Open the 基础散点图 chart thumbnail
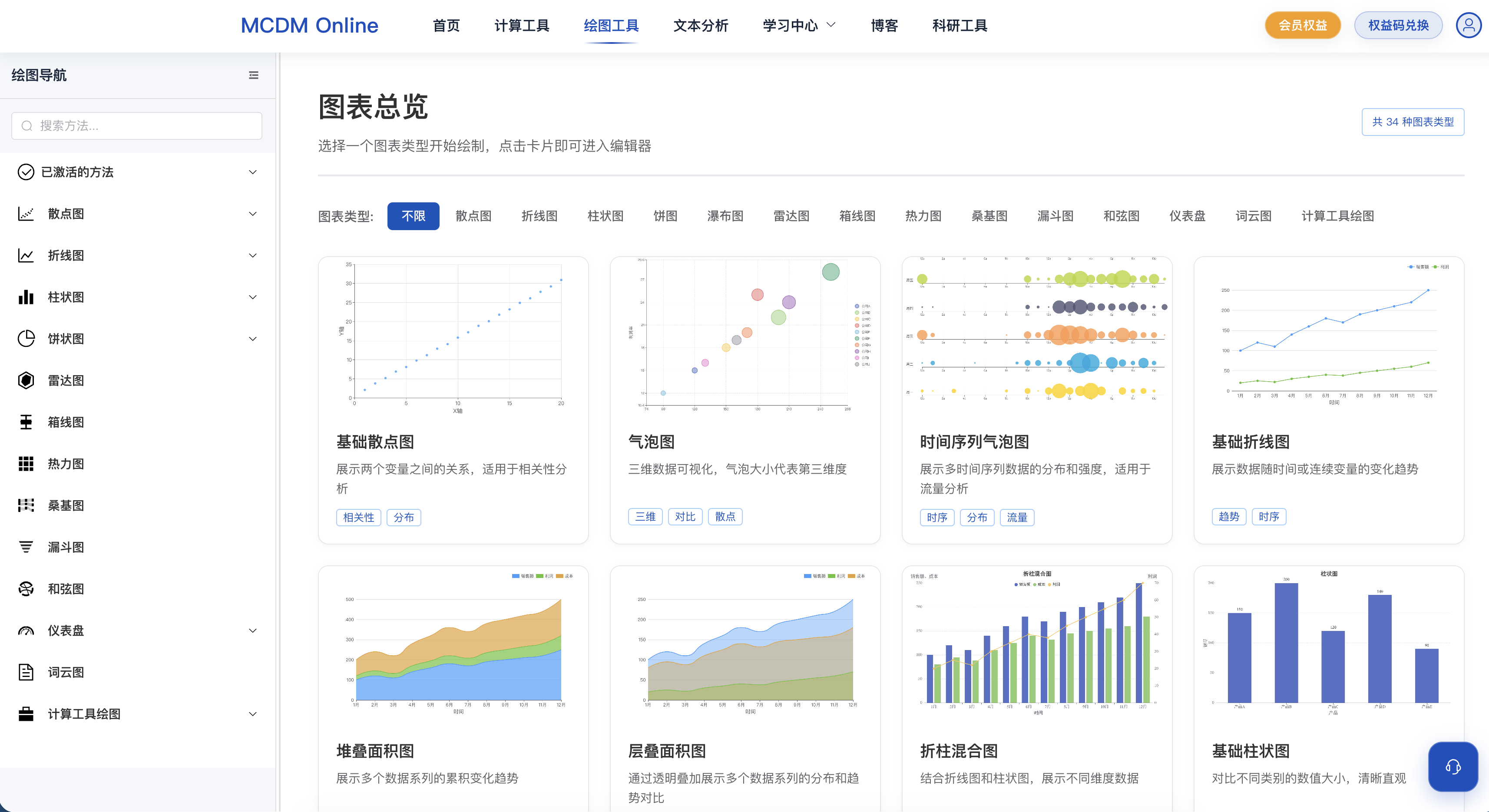Screen dimensions: 1489x812 pos(453,337)
